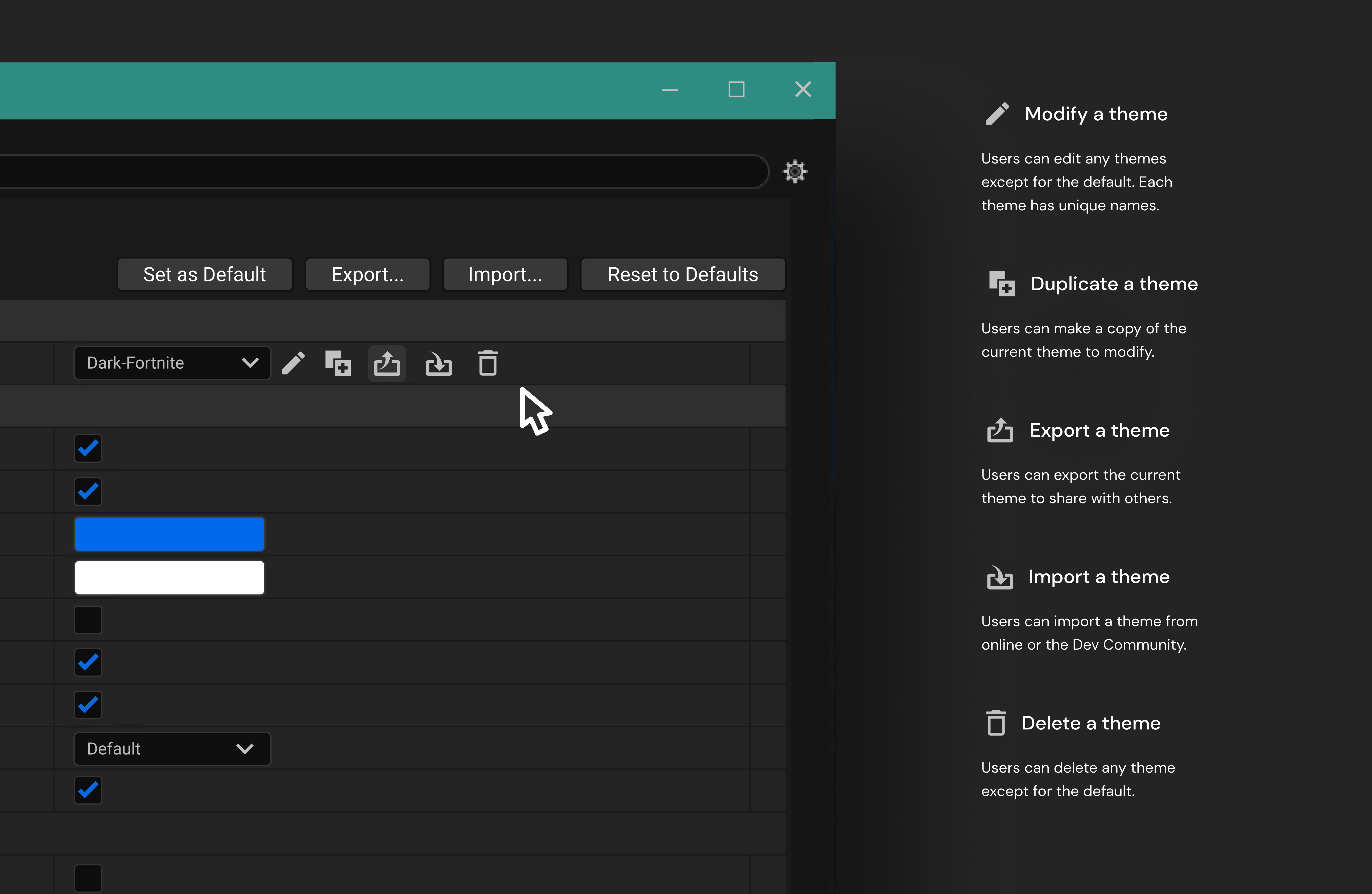Open settings gear next to search bar
This screenshot has width=1372, height=894.
click(795, 171)
